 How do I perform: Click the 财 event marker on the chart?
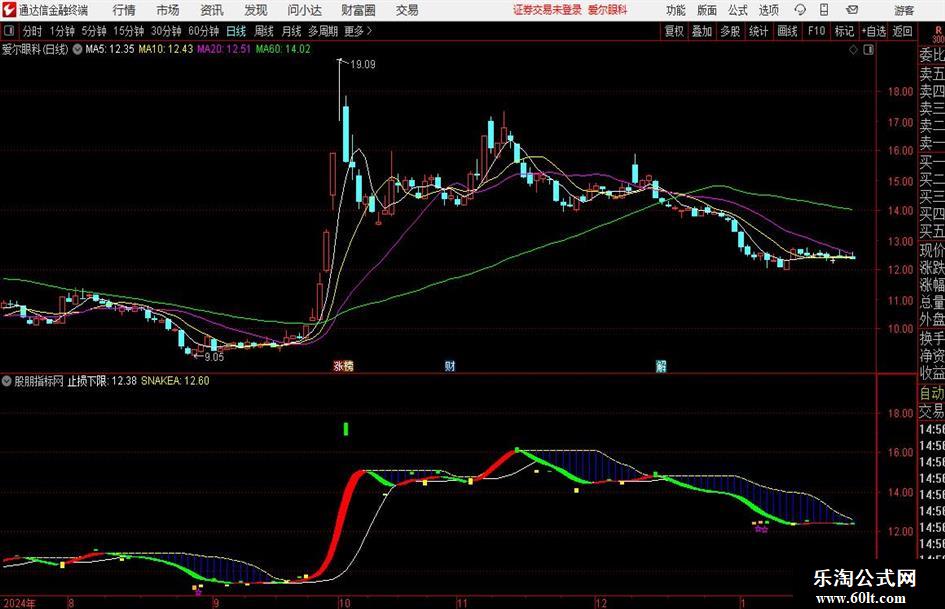[x=450, y=366]
